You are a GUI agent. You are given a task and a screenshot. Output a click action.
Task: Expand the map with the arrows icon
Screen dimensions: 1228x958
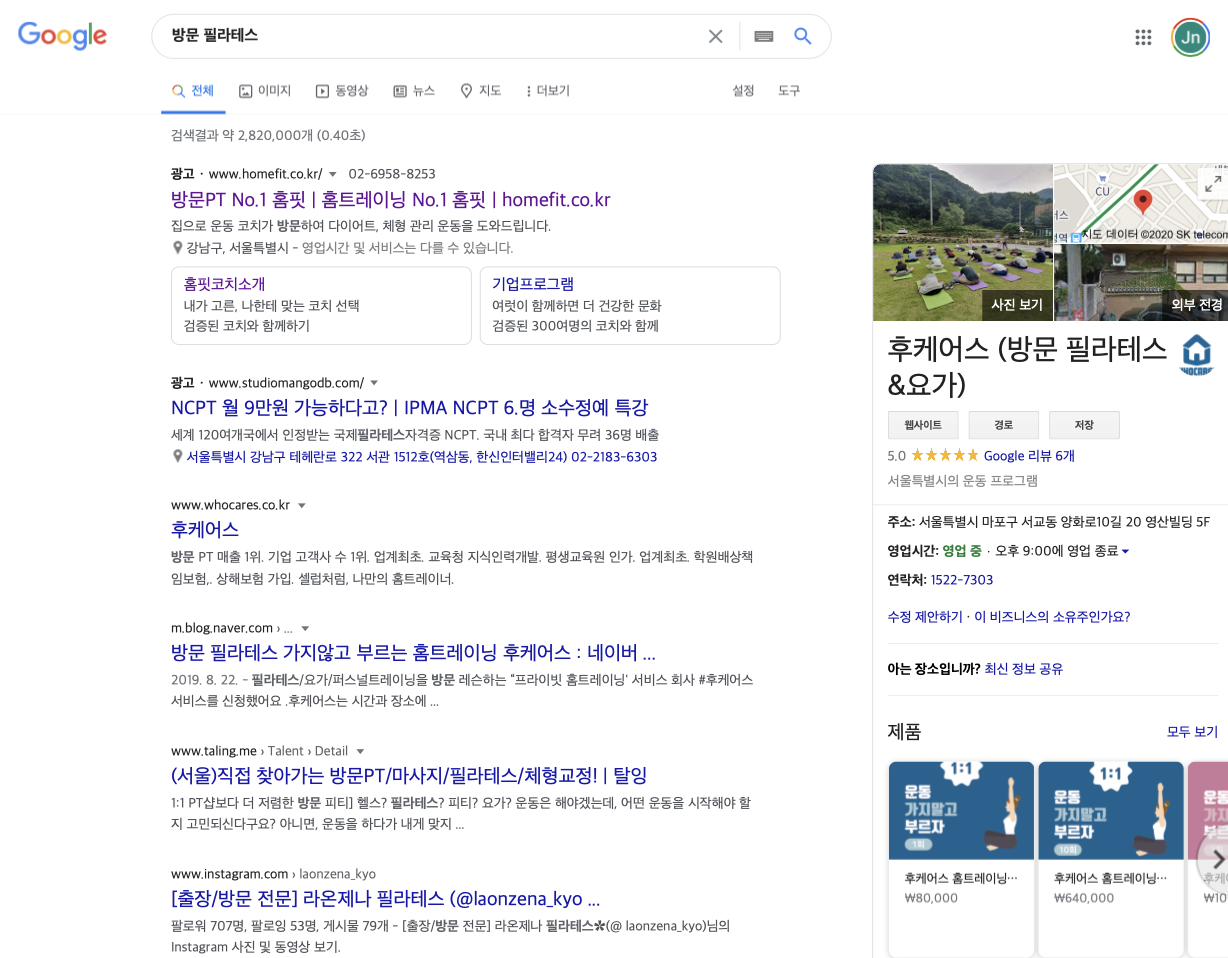click(x=1212, y=184)
